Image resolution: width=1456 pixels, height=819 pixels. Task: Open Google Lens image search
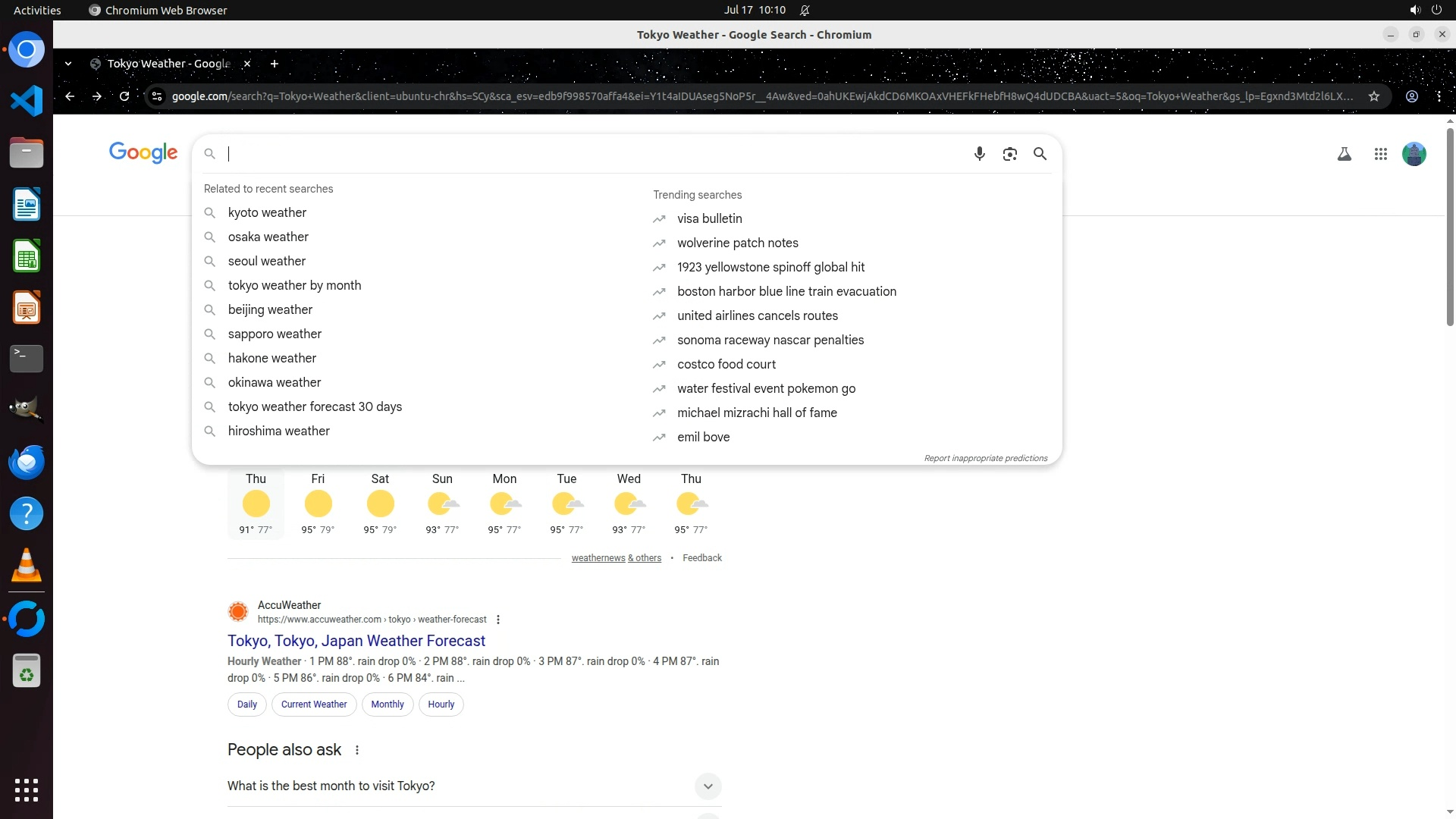click(x=1009, y=154)
